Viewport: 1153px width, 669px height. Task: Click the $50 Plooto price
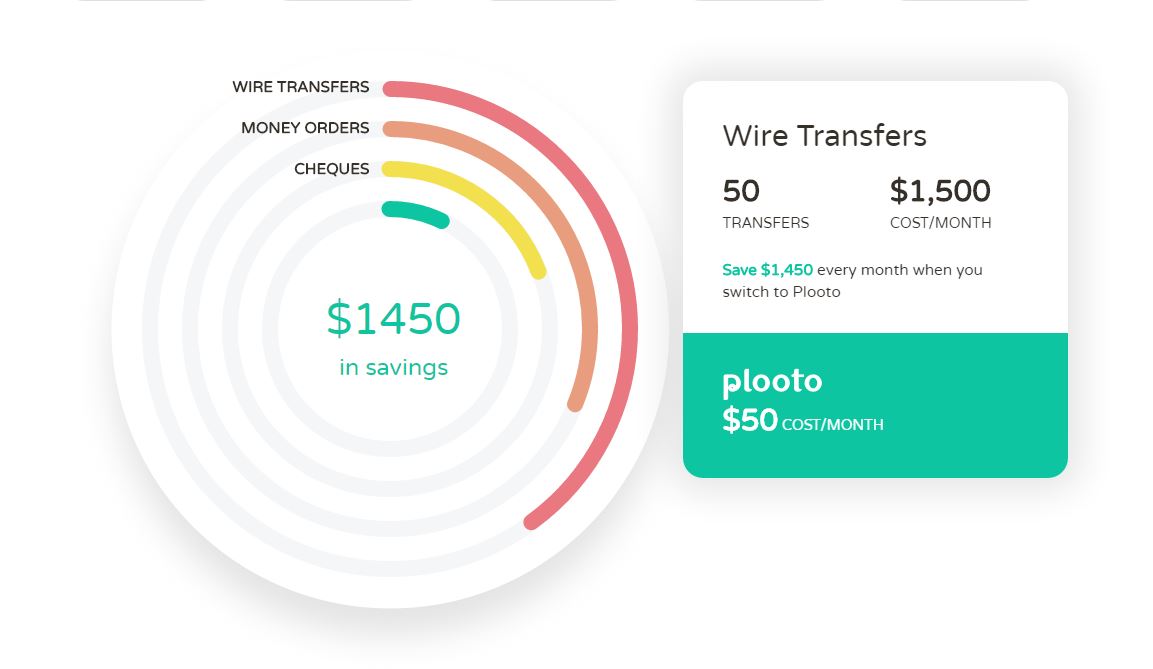pos(749,421)
